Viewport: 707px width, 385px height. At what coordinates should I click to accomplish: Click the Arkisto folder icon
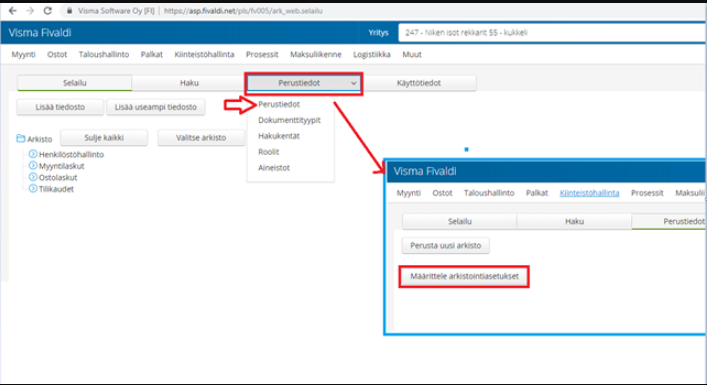21,138
